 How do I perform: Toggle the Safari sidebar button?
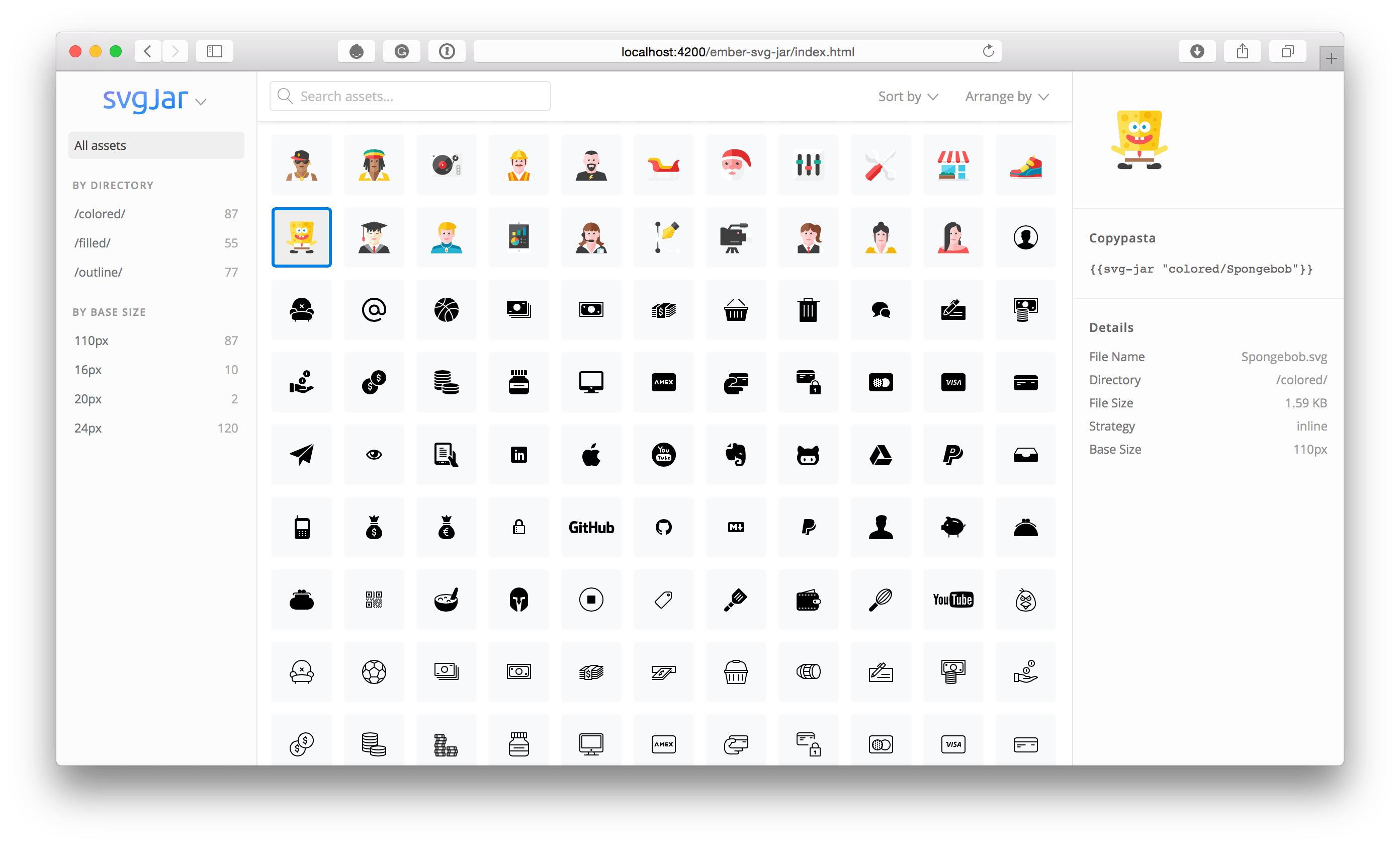click(214, 52)
